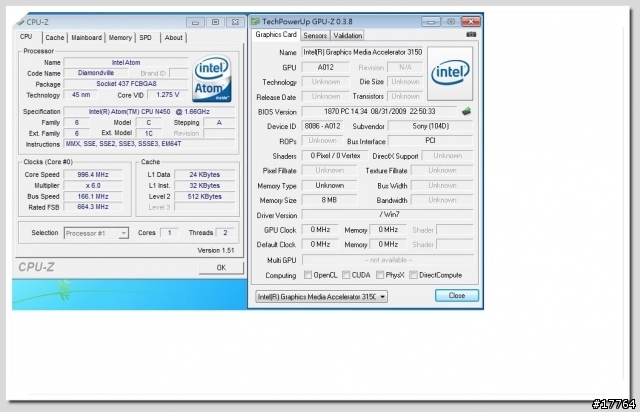
Task: Click the Instructions list MMX, SSE, SSE2
Action: pos(149,144)
